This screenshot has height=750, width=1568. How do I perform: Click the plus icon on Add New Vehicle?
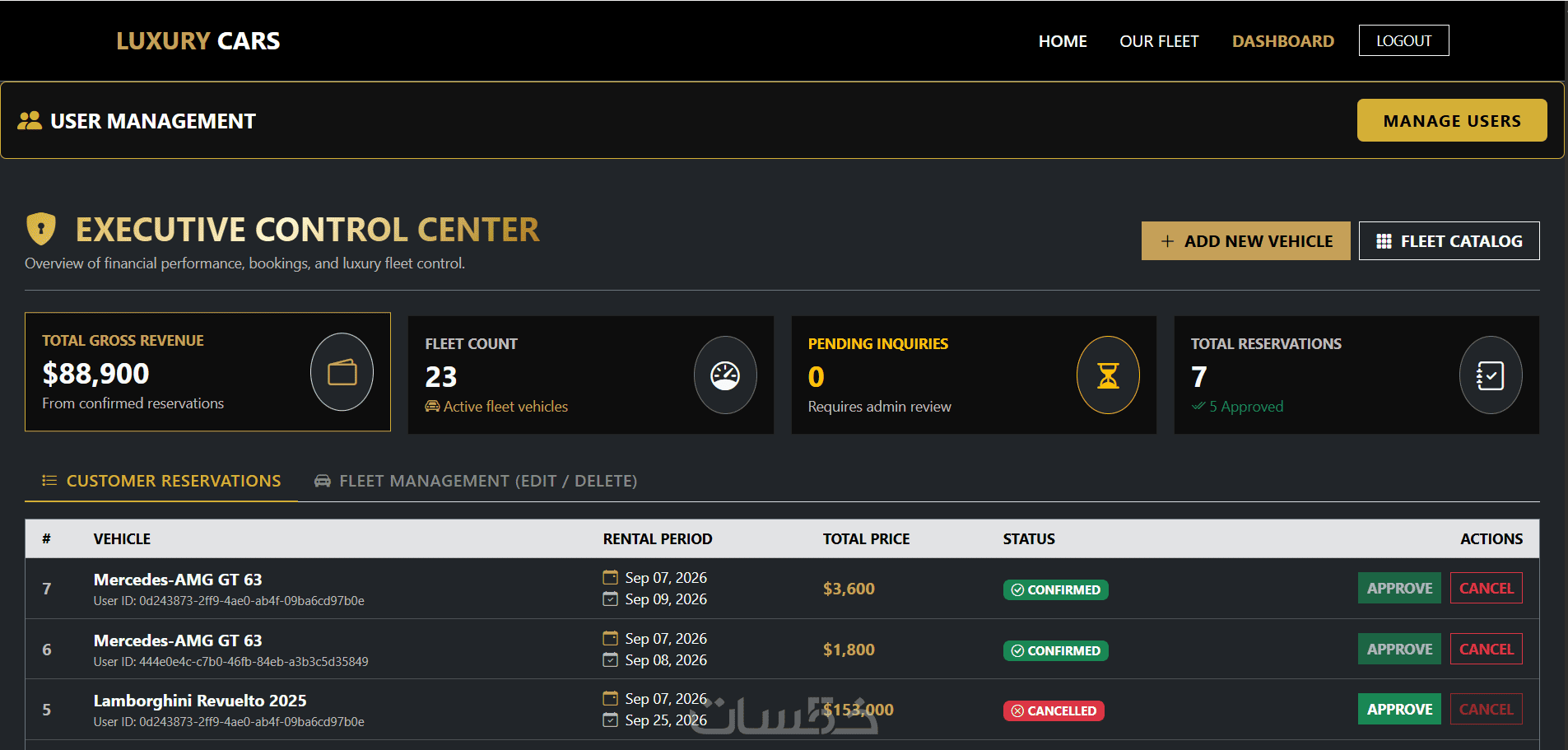1167,241
